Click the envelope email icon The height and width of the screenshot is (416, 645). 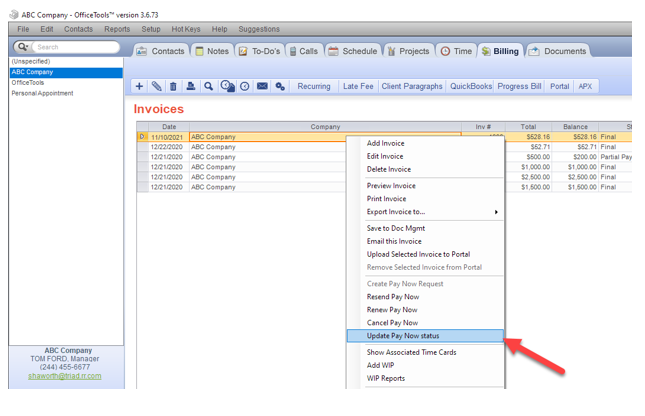pos(262,86)
